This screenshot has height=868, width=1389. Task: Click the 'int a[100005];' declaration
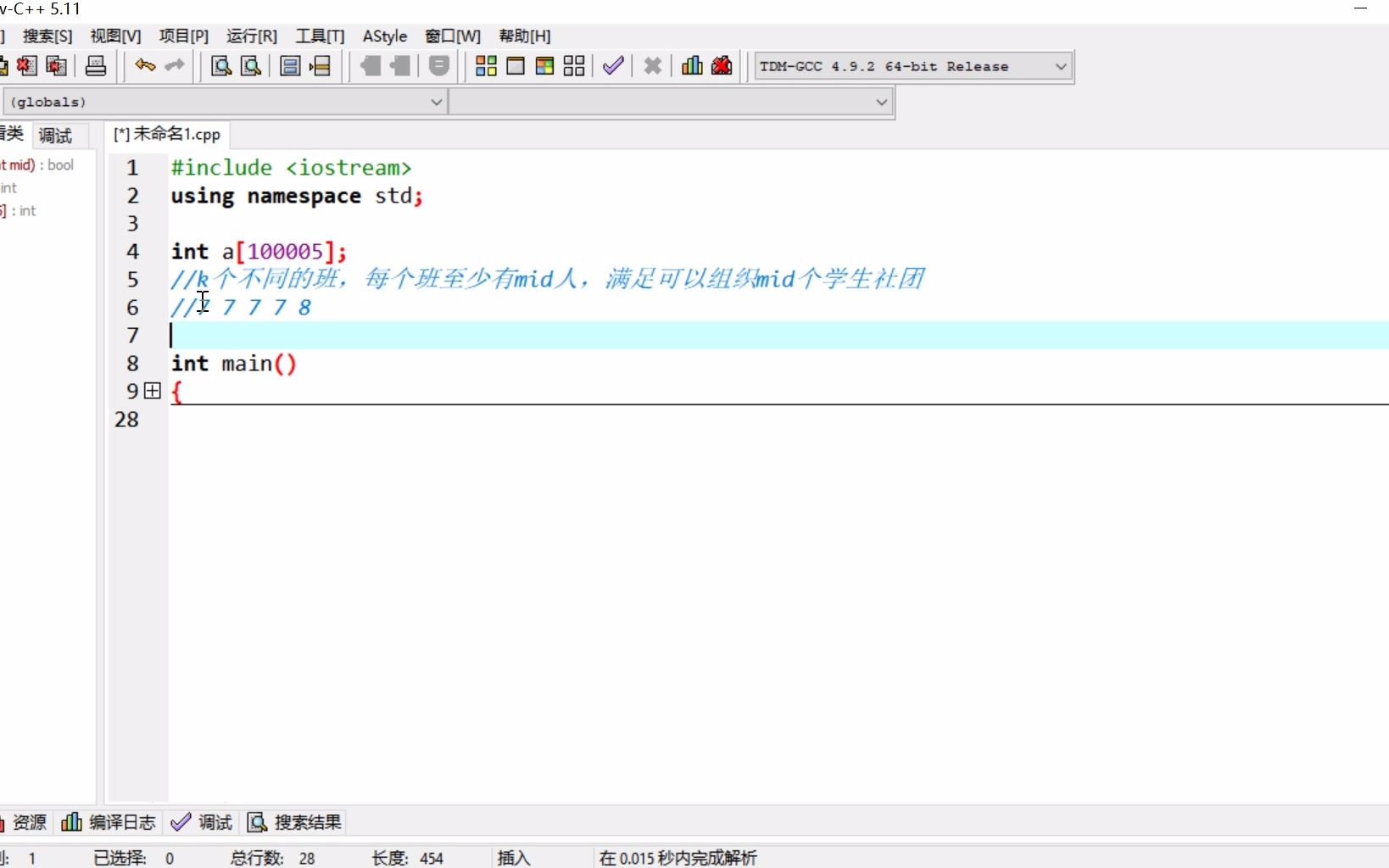tap(259, 252)
